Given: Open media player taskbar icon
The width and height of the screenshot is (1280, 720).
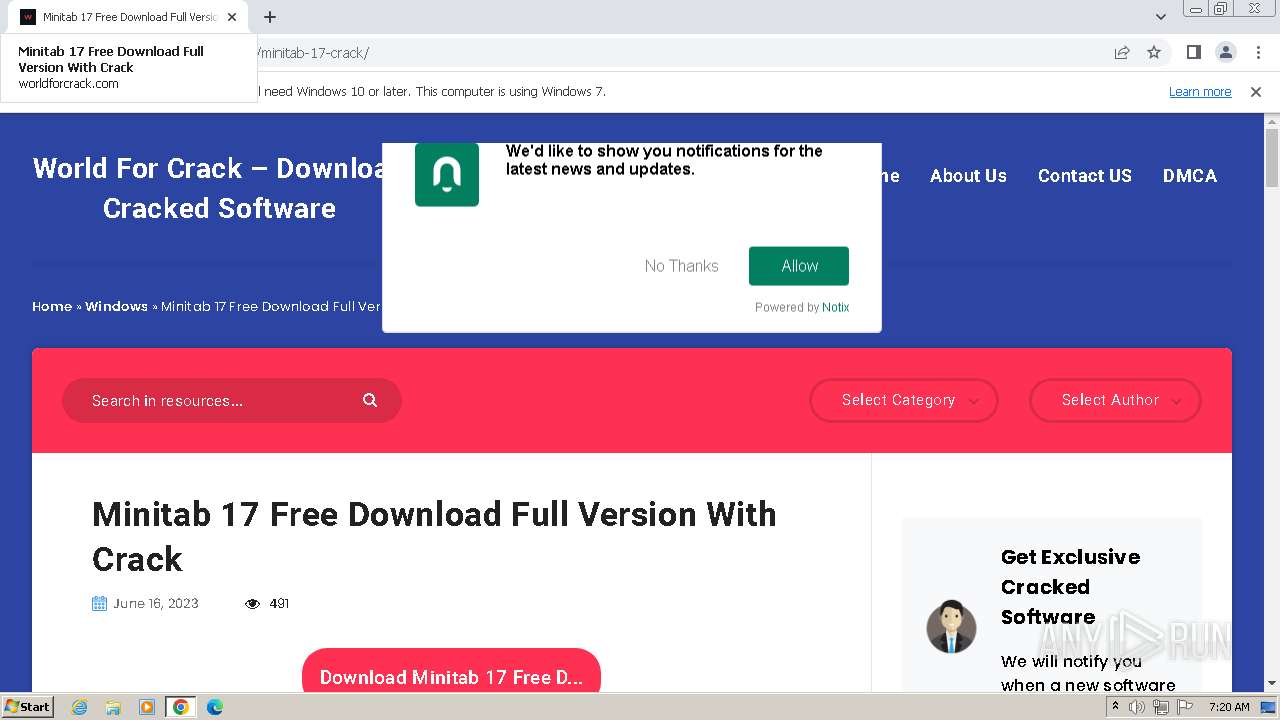Looking at the screenshot, I should tap(147, 707).
